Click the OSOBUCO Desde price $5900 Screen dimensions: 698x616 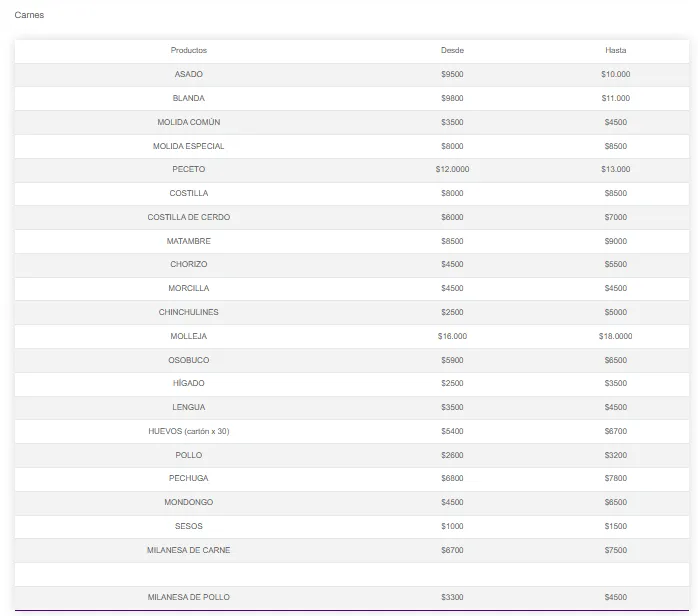(452, 360)
